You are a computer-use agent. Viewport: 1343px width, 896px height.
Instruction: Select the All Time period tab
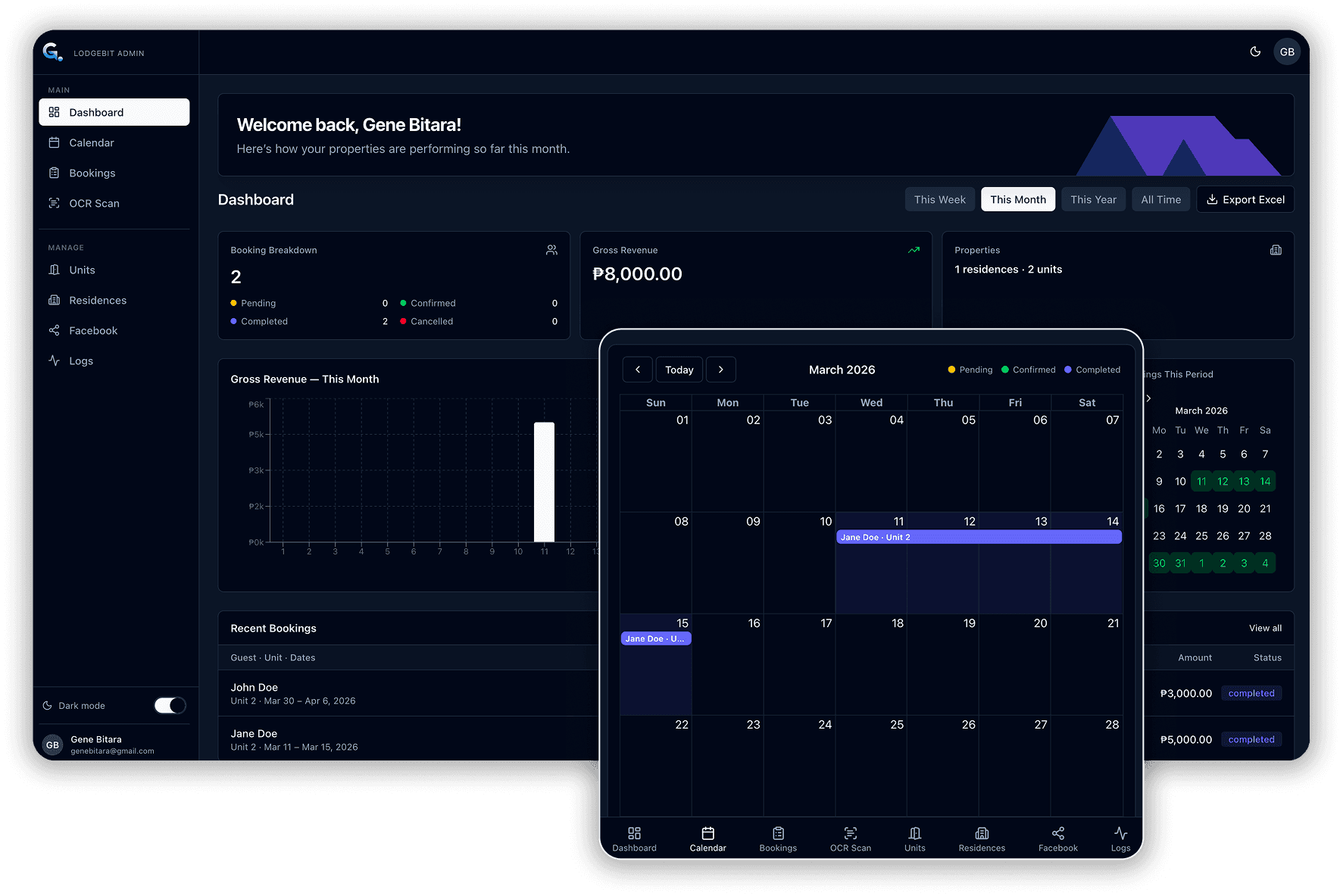[1160, 199]
